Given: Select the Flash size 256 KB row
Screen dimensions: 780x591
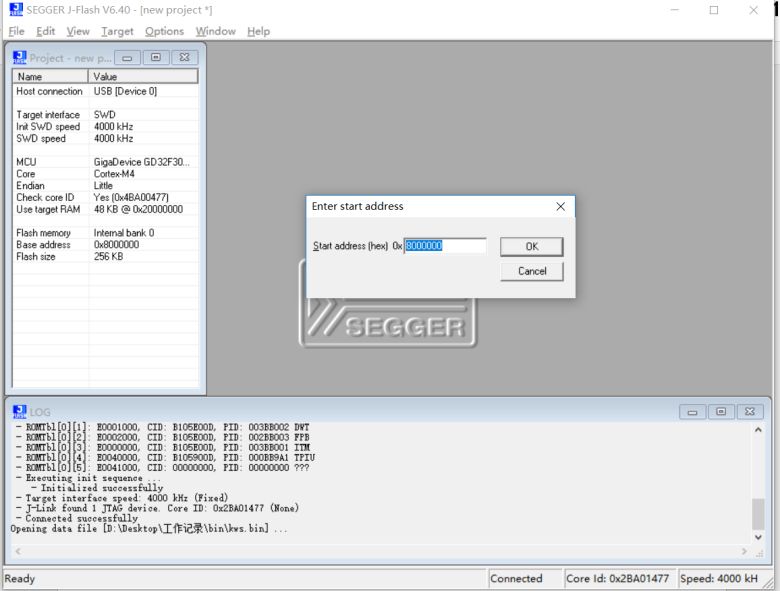Looking at the screenshot, I should pos(105,257).
